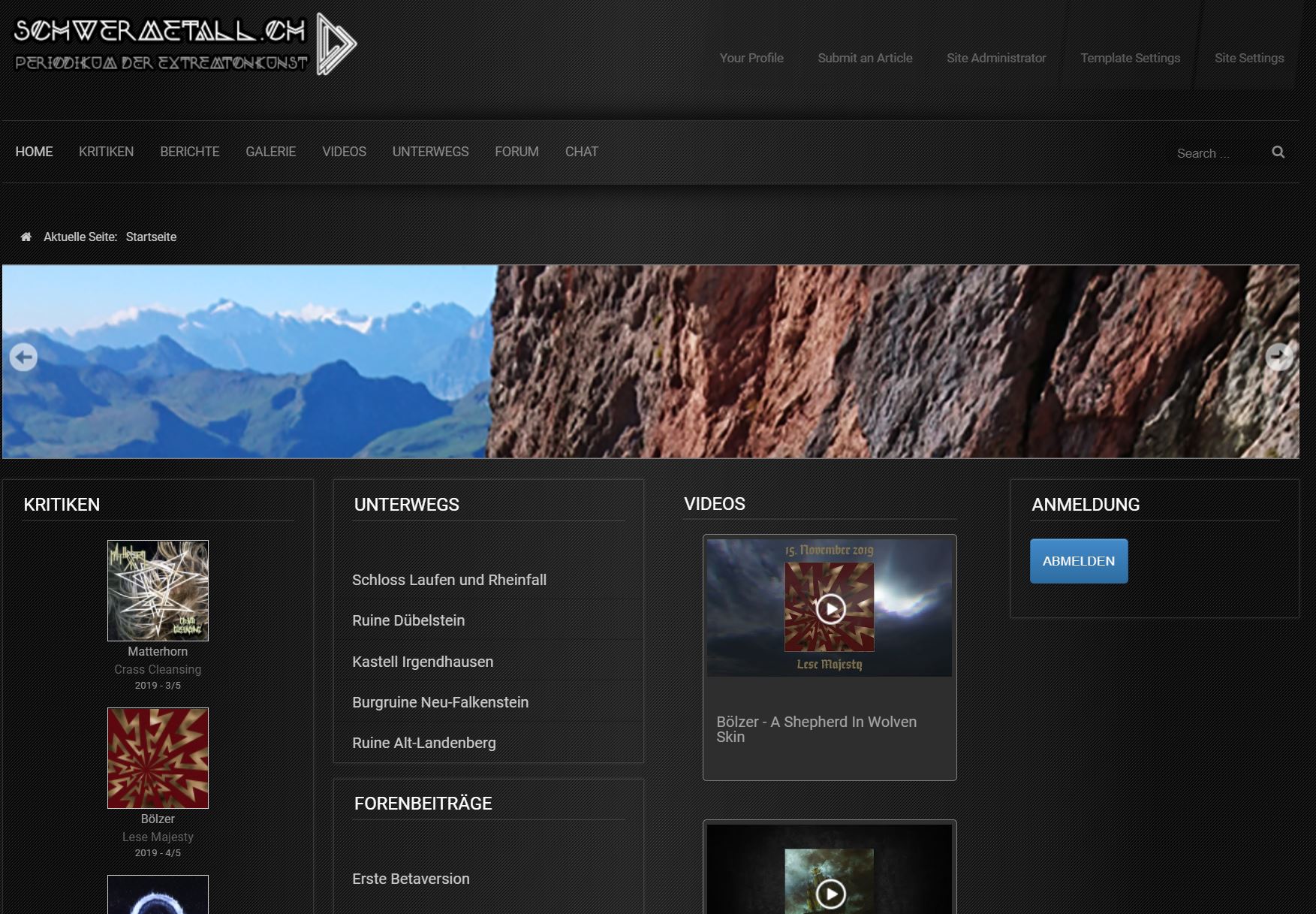Open the VIDEOS menu item
The width and height of the screenshot is (1316, 914).
[x=344, y=152]
